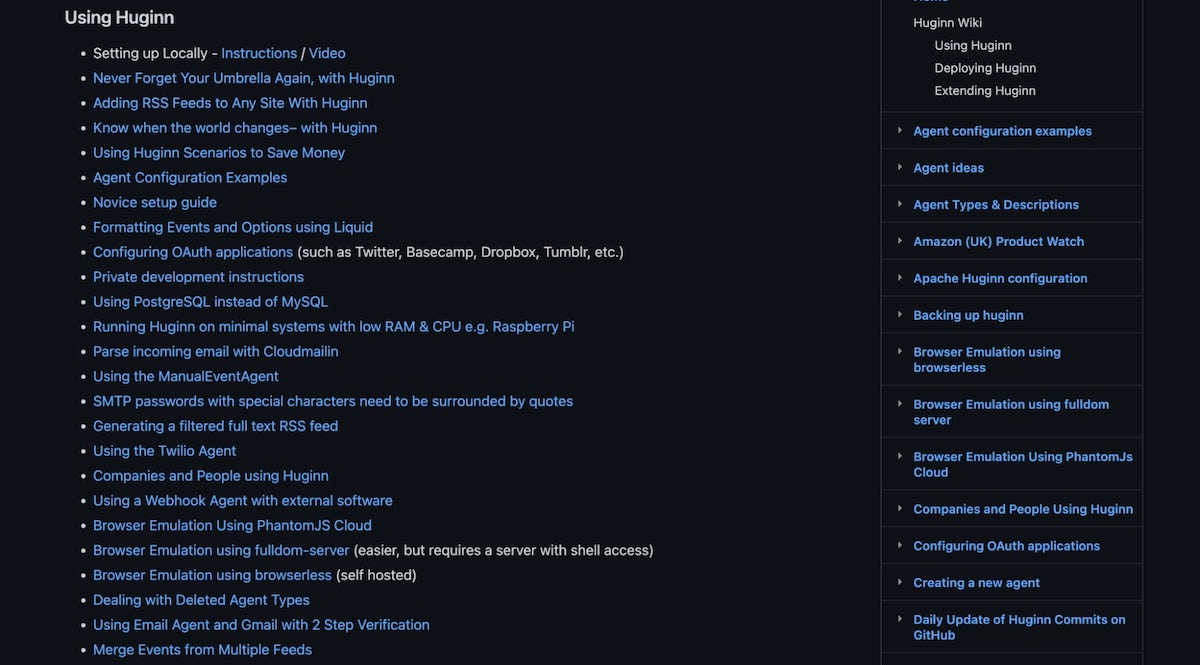Open Companies and People Using Huginn sidebar page
The width and height of the screenshot is (1200, 665).
point(1023,509)
